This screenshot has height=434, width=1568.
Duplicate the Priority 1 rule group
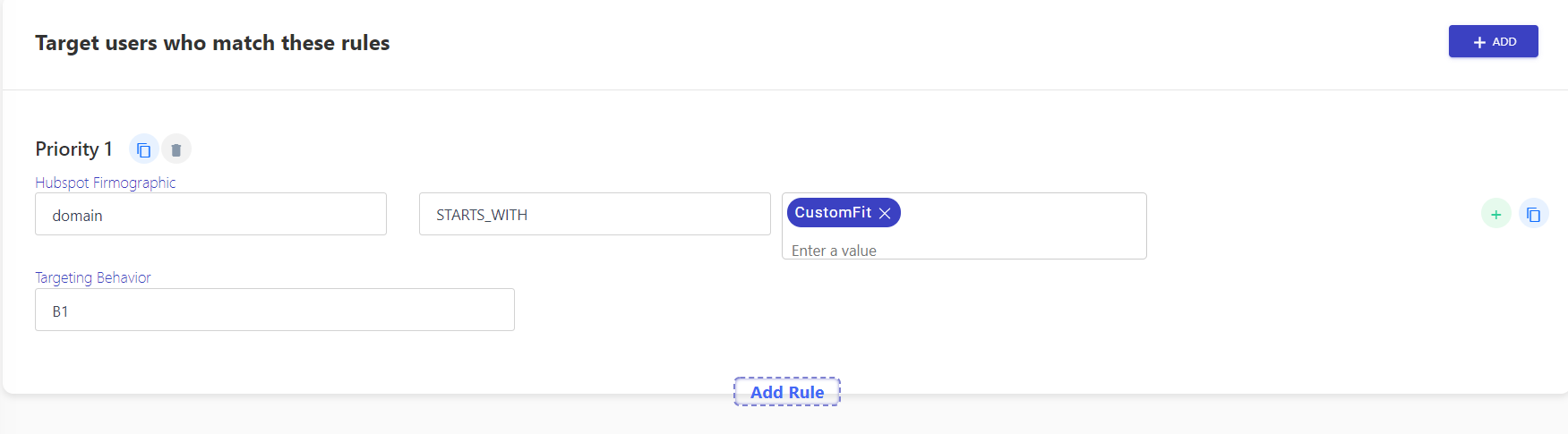pyautogui.click(x=143, y=149)
